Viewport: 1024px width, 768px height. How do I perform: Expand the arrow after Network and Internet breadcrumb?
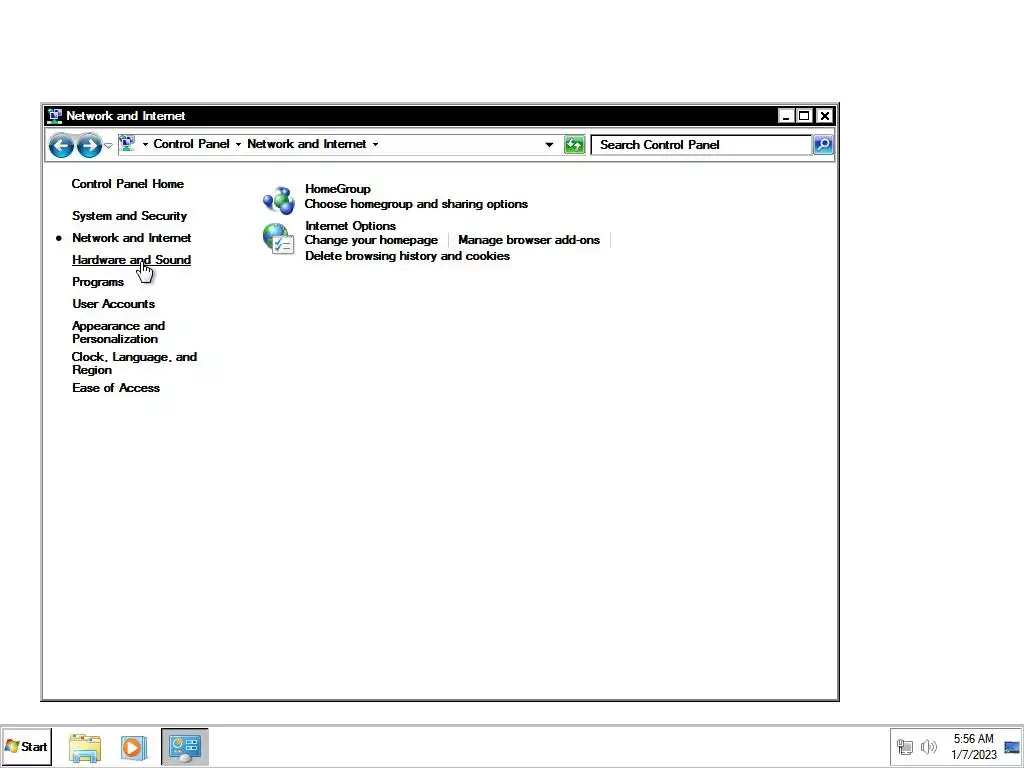tap(376, 144)
